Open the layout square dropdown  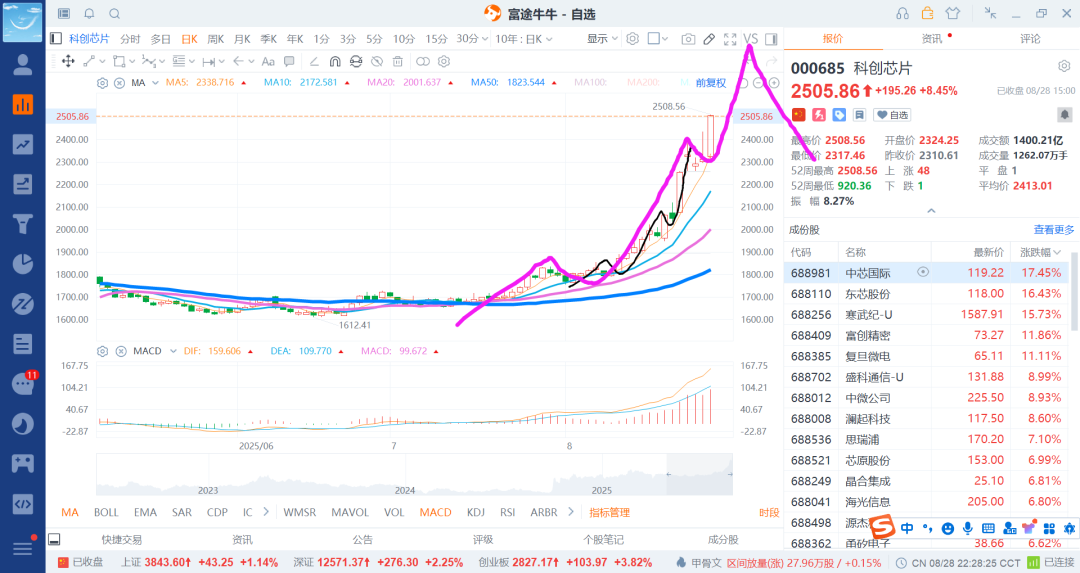point(658,39)
